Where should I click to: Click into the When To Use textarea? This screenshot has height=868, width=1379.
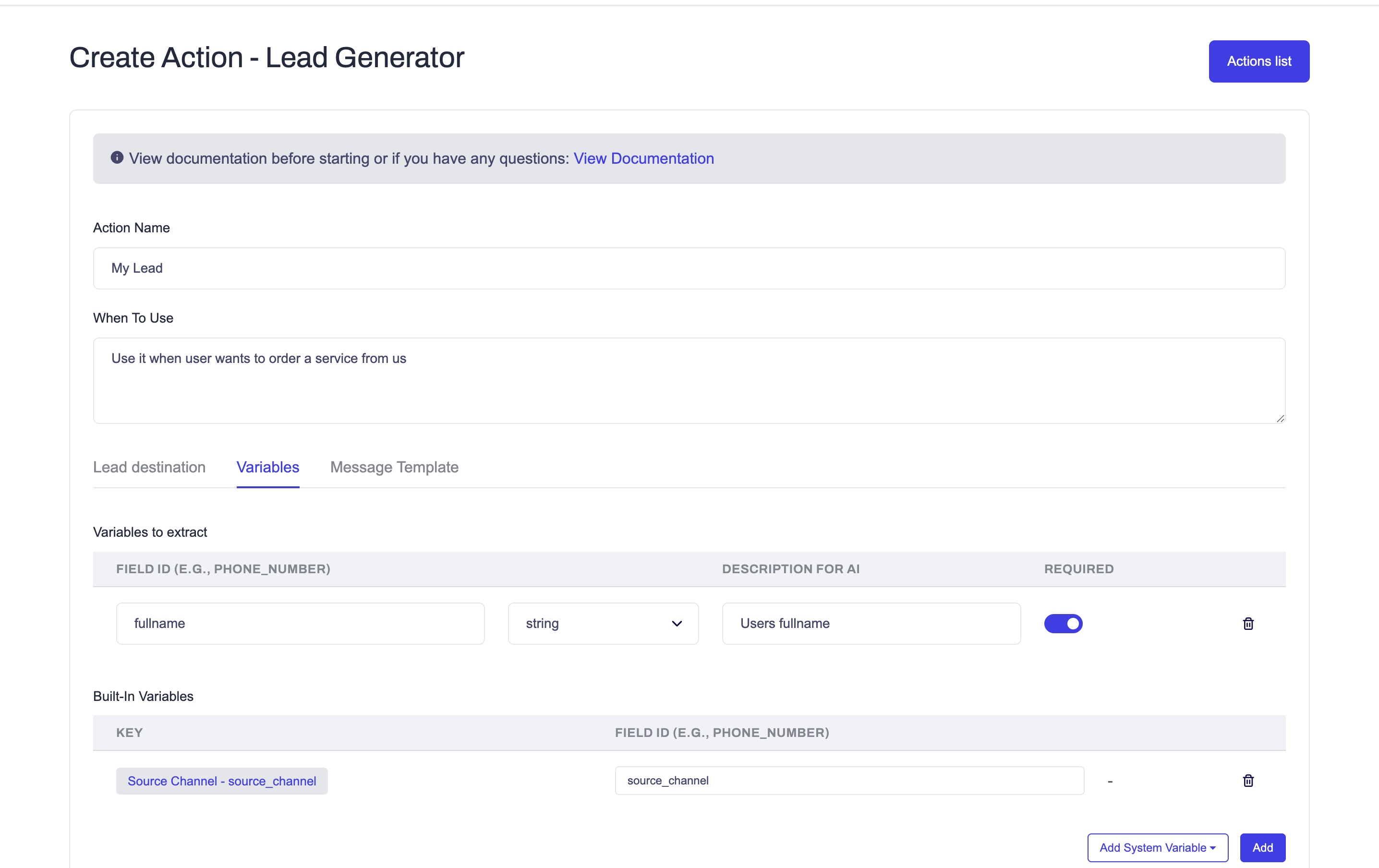click(x=689, y=381)
